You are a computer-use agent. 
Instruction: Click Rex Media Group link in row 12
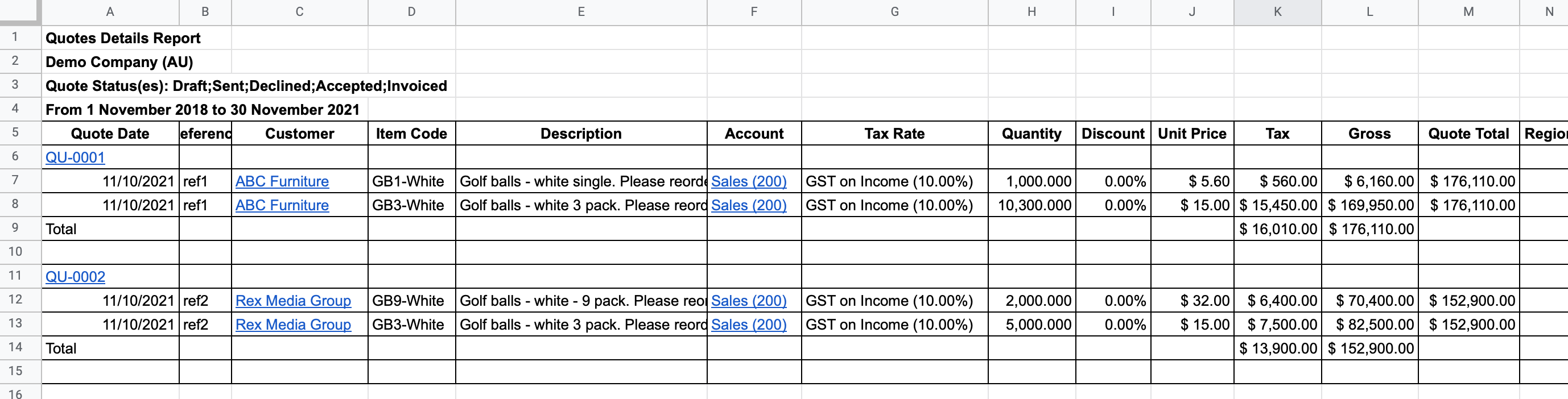(x=293, y=301)
